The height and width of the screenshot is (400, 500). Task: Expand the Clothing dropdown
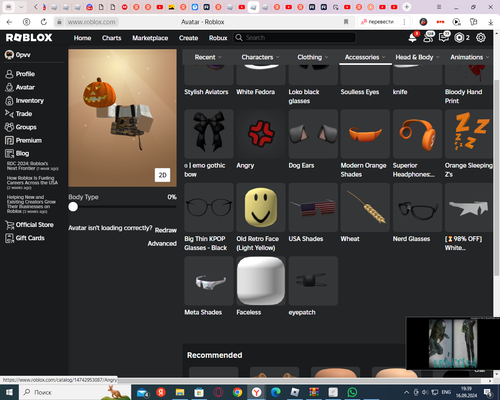click(x=313, y=57)
